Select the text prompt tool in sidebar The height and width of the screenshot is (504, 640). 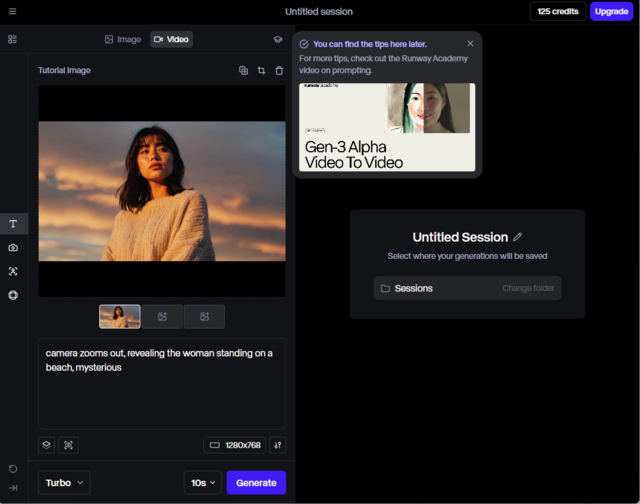point(13,224)
